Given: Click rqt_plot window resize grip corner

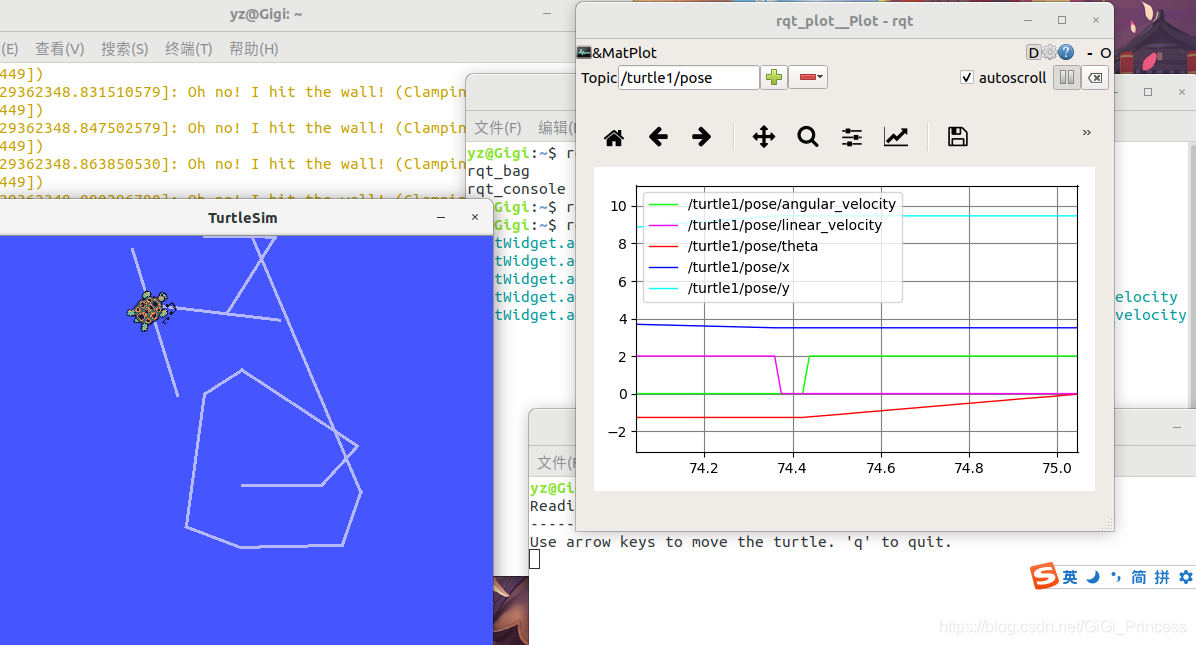Looking at the screenshot, I should coord(1108,525).
